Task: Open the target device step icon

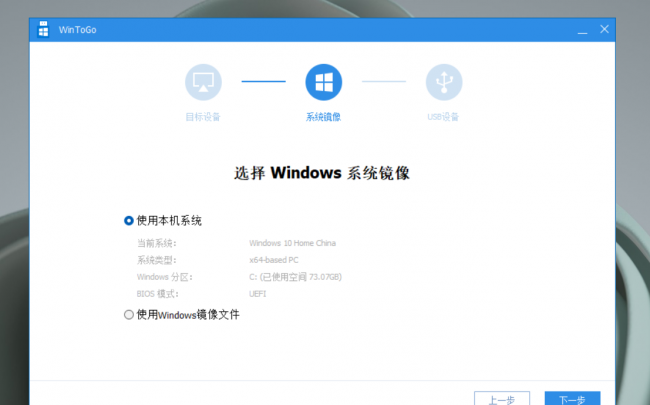Action: tap(203, 82)
